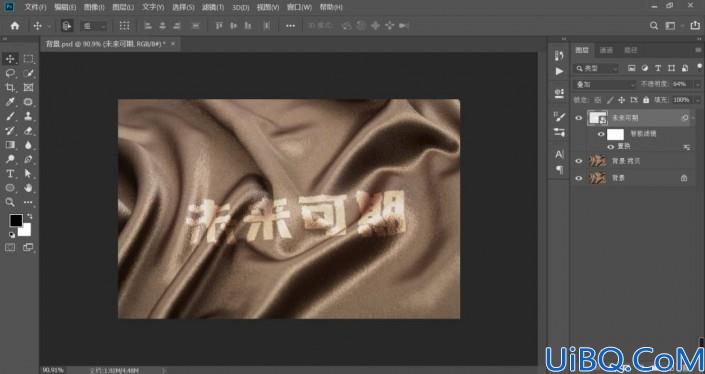Viewport: 705px width, 374px height.
Task: Toggle Lock all padlock in Layers panel
Action: (646, 100)
